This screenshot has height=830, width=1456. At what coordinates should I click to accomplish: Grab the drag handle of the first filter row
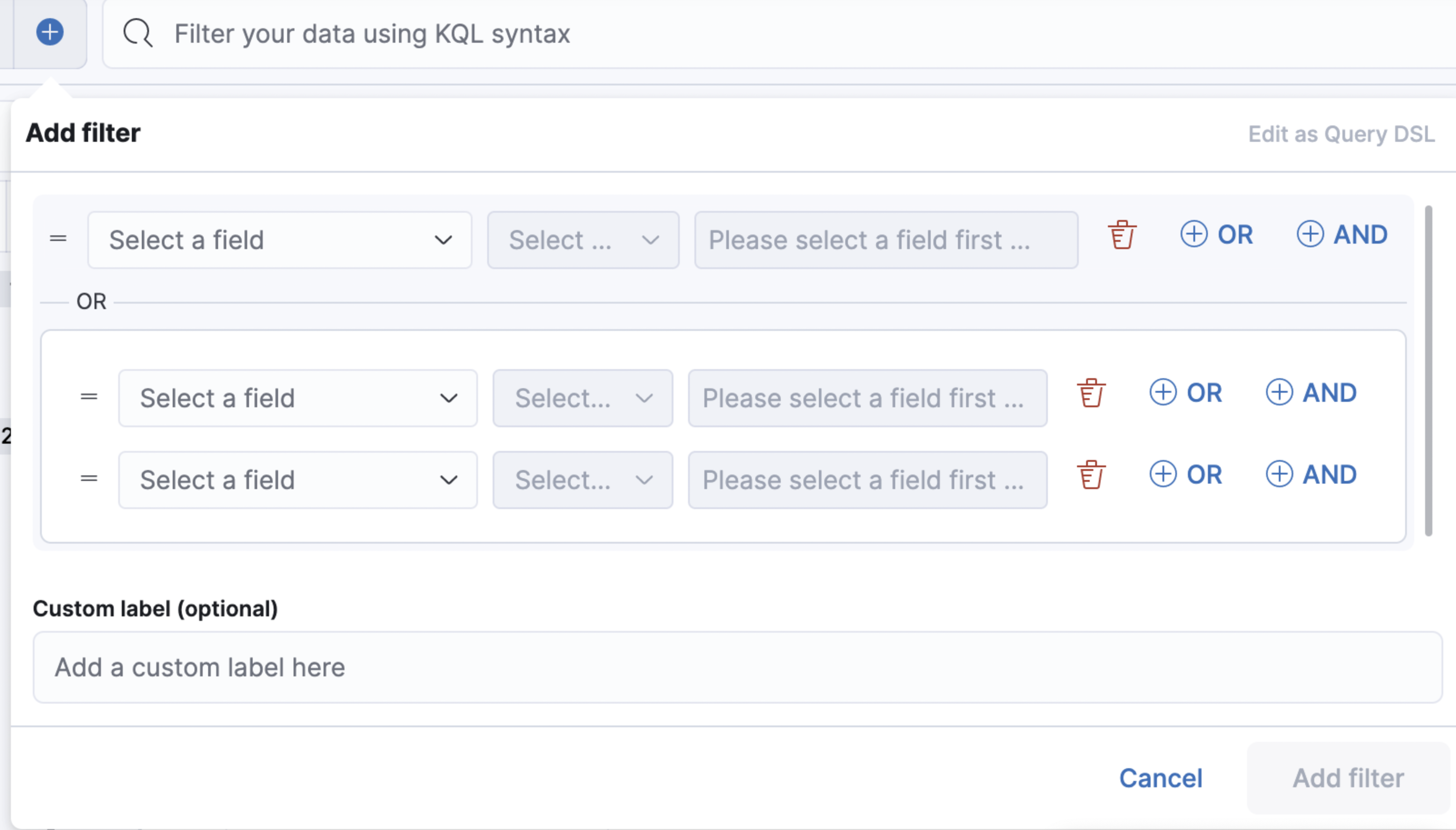(x=58, y=239)
